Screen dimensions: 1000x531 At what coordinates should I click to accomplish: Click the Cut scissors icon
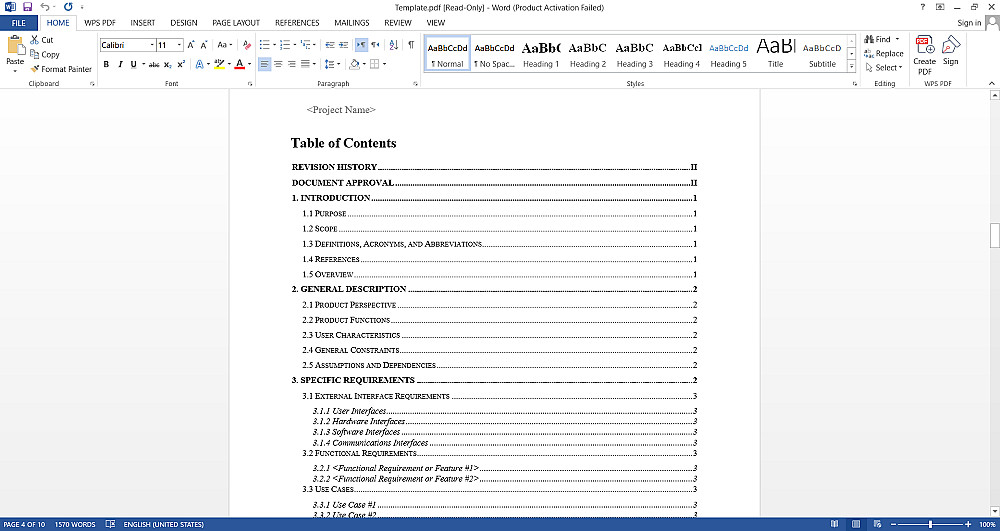(35, 40)
